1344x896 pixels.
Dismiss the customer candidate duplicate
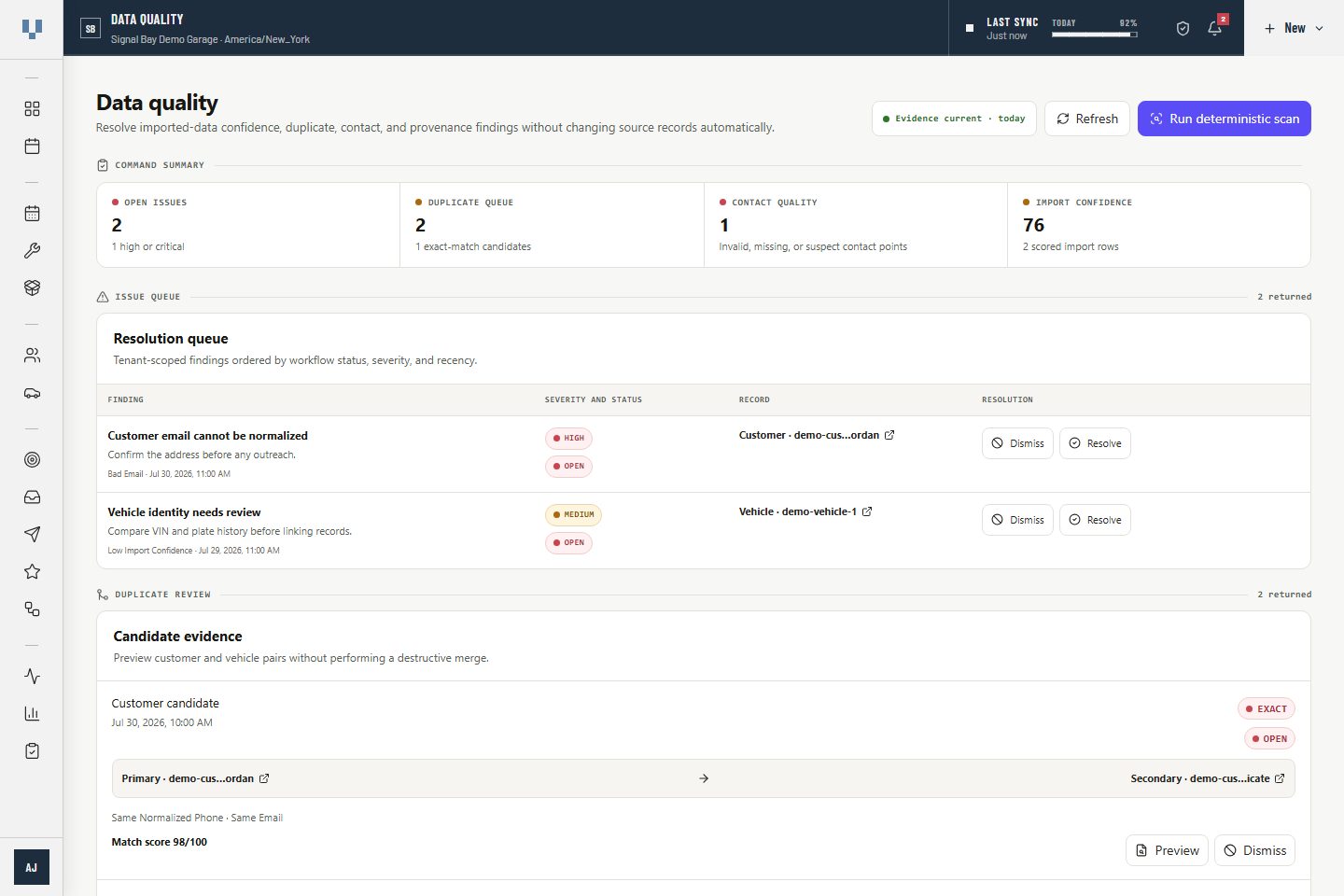pos(1254,850)
